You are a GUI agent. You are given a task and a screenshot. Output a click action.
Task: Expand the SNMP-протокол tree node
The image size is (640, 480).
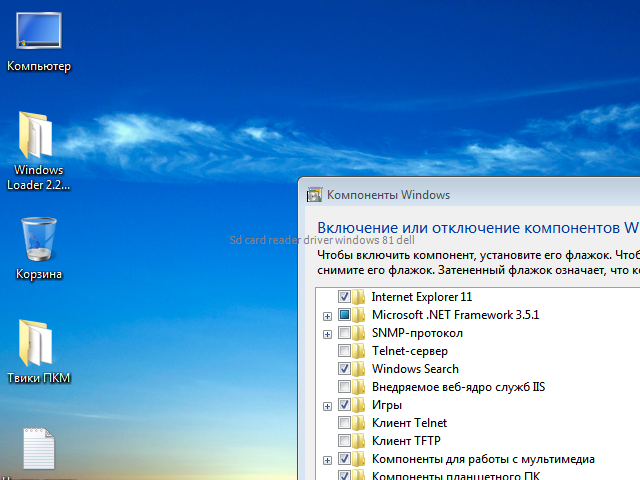pos(327,334)
